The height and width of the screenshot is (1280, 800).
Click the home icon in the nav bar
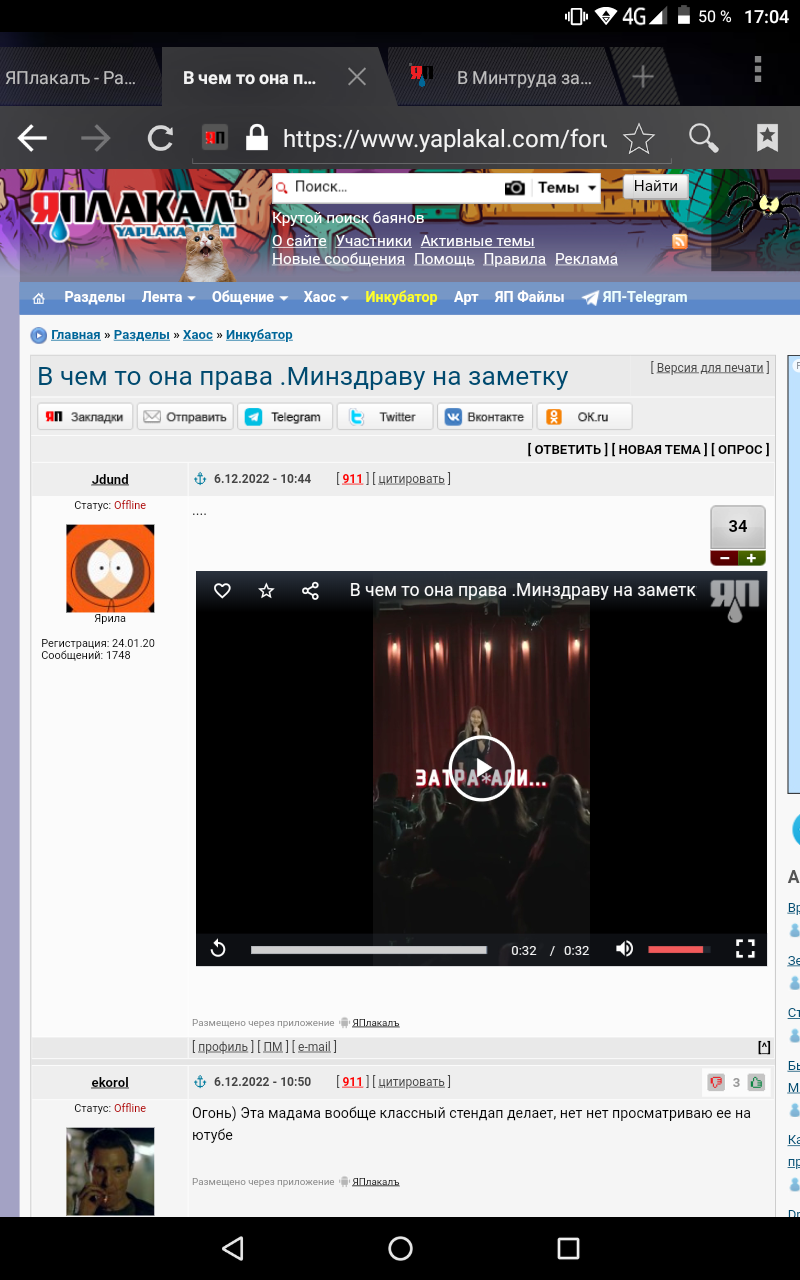pos(39,298)
